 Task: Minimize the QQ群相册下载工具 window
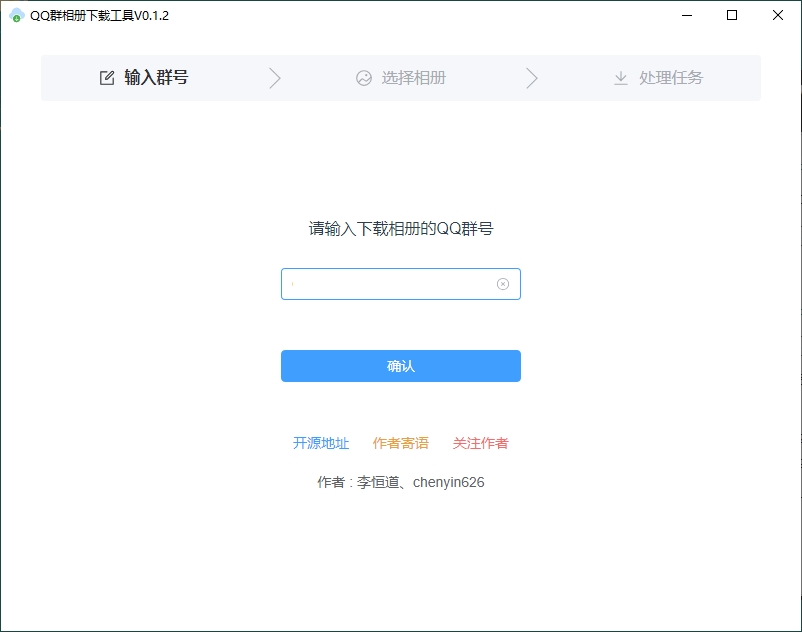687,15
